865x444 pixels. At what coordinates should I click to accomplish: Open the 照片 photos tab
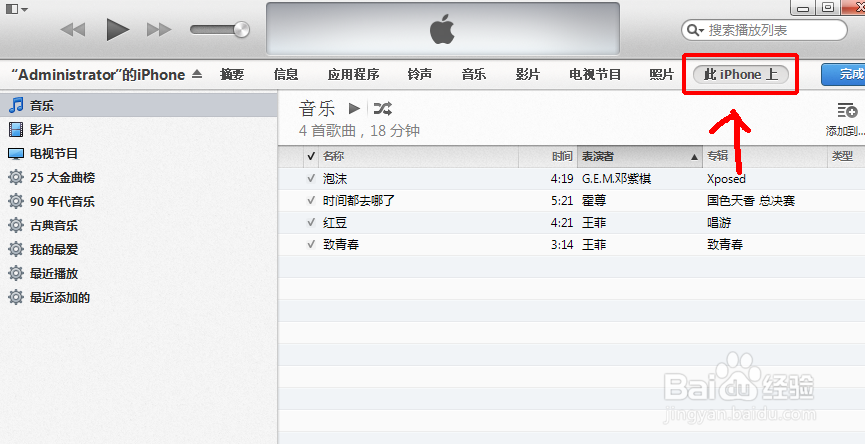tap(661, 74)
